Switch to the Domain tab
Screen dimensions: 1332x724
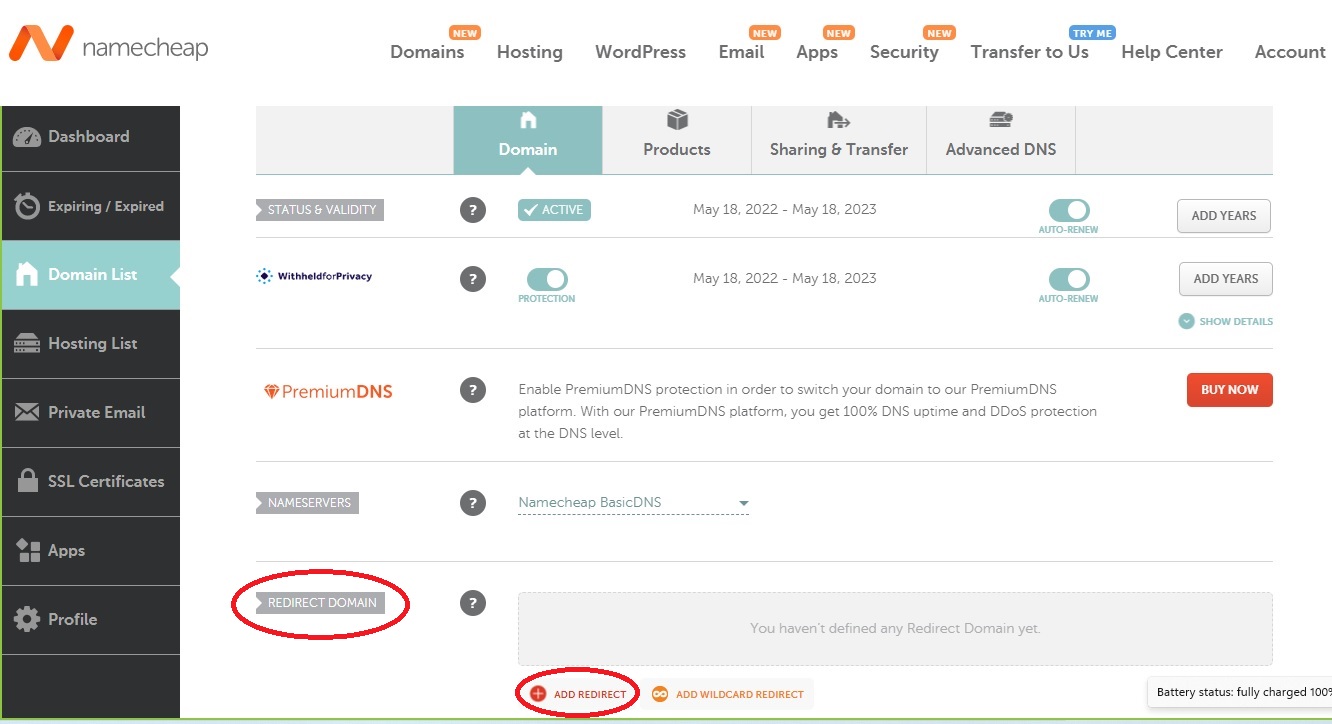coord(528,140)
